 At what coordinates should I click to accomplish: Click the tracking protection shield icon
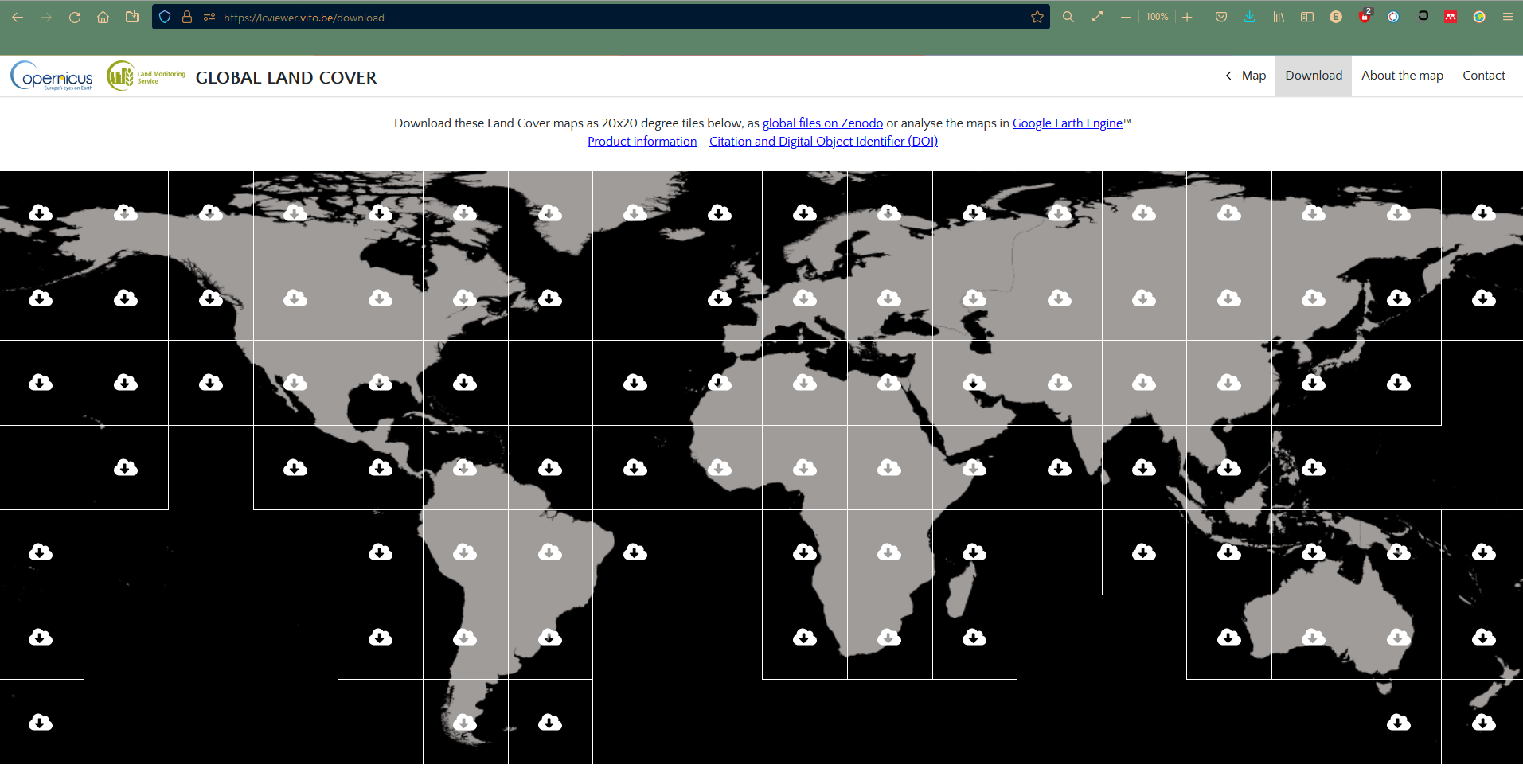coord(165,17)
